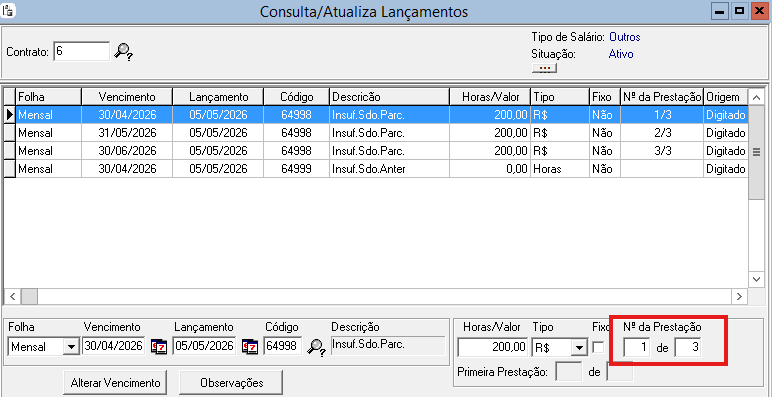Click the Horas/Valor input showing 200,00
Viewport: 772px width, 397px height.
click(x=493, y=347)
